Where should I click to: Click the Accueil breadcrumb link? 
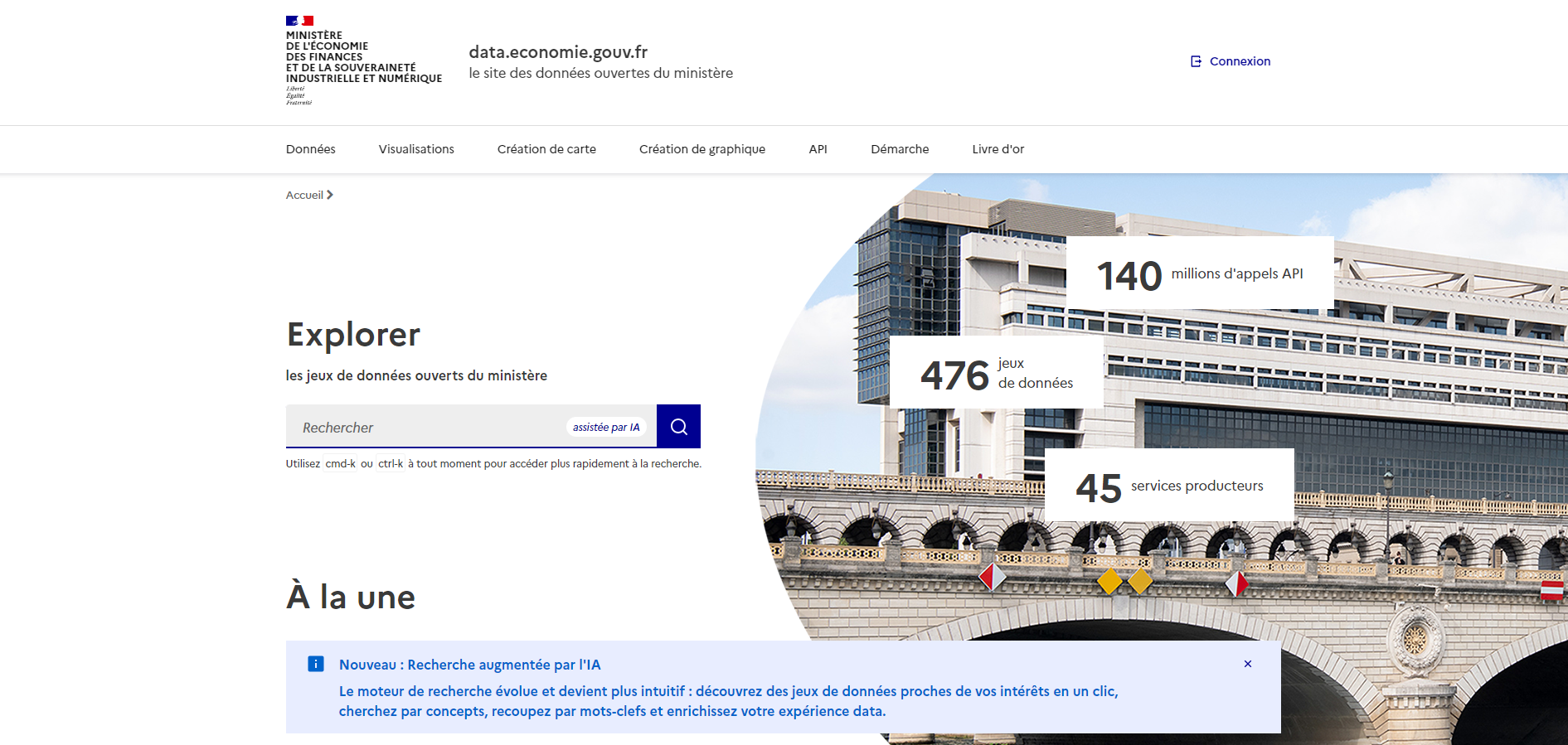pos(304,195)
